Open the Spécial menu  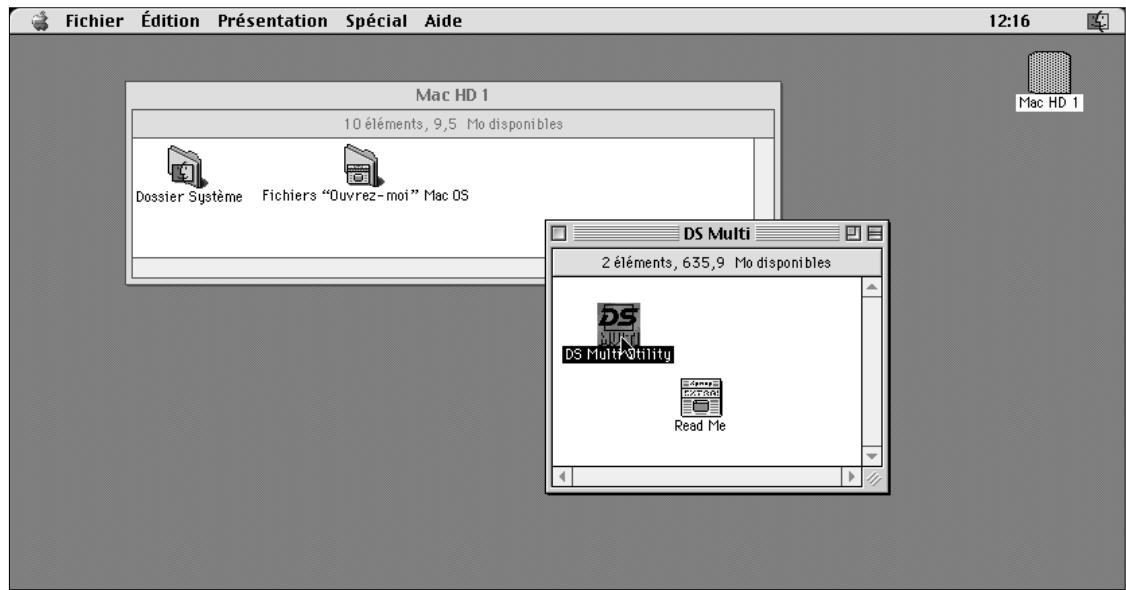pos(376,21)
